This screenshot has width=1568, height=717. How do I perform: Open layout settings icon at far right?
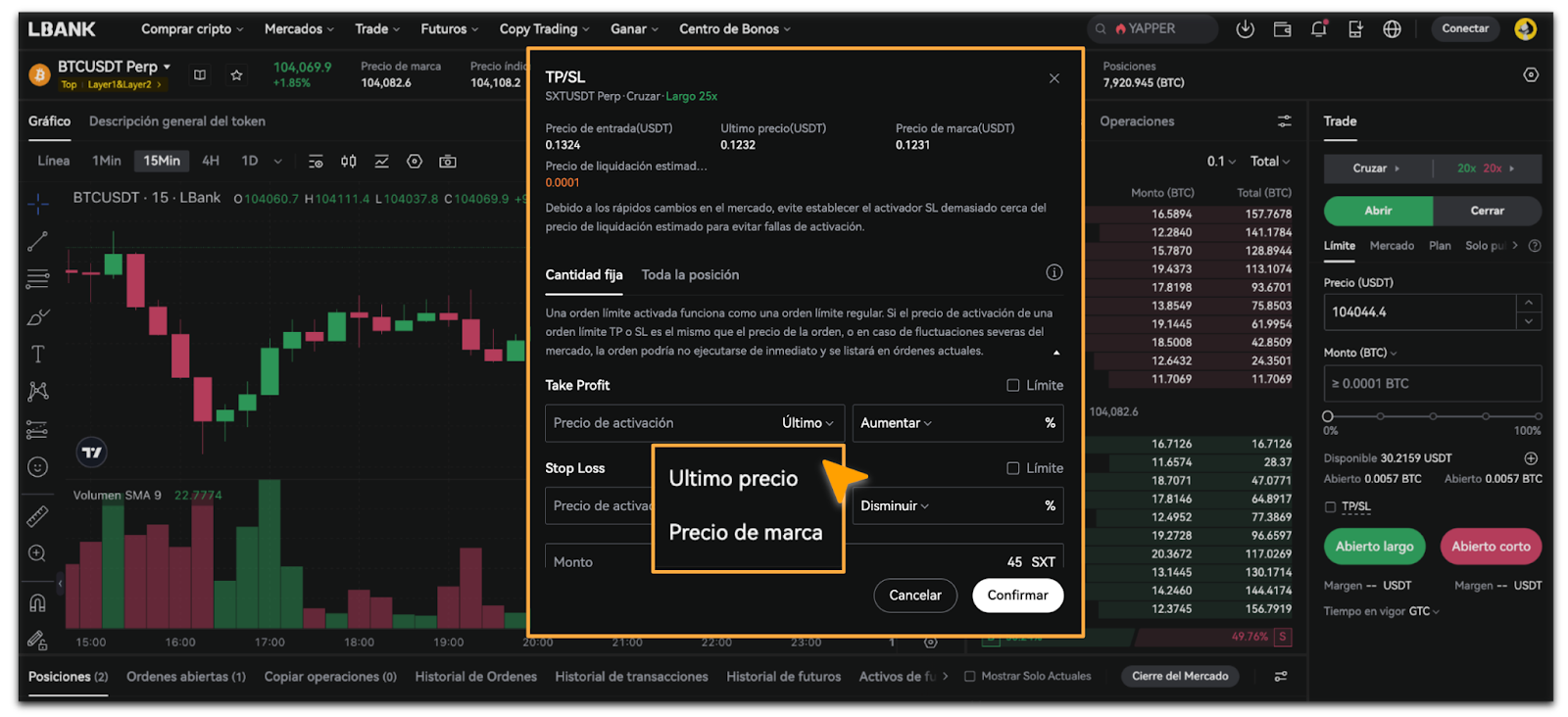[1531, 74]
